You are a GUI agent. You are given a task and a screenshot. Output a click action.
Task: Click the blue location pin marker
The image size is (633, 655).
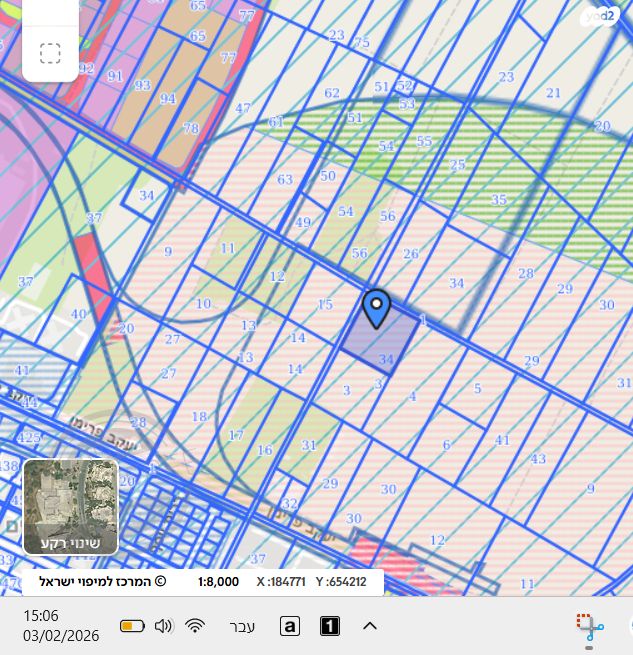(x=376, y=308)
